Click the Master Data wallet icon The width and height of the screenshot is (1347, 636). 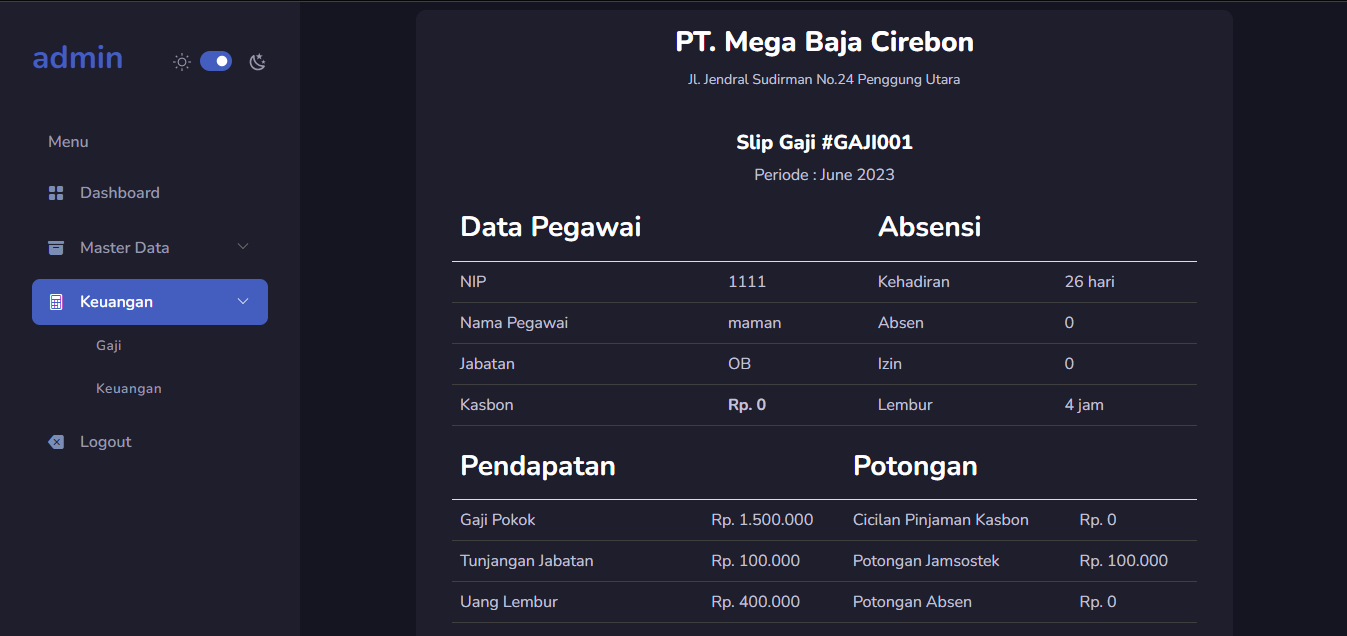(x=55, y=247)
